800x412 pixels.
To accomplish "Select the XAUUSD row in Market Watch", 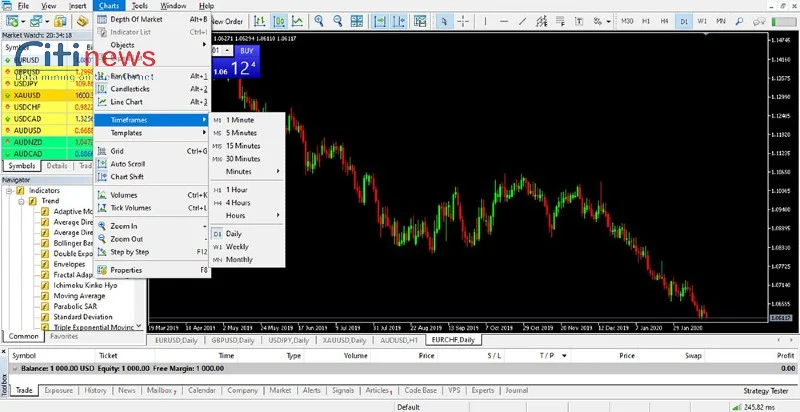I will [48, 95].
